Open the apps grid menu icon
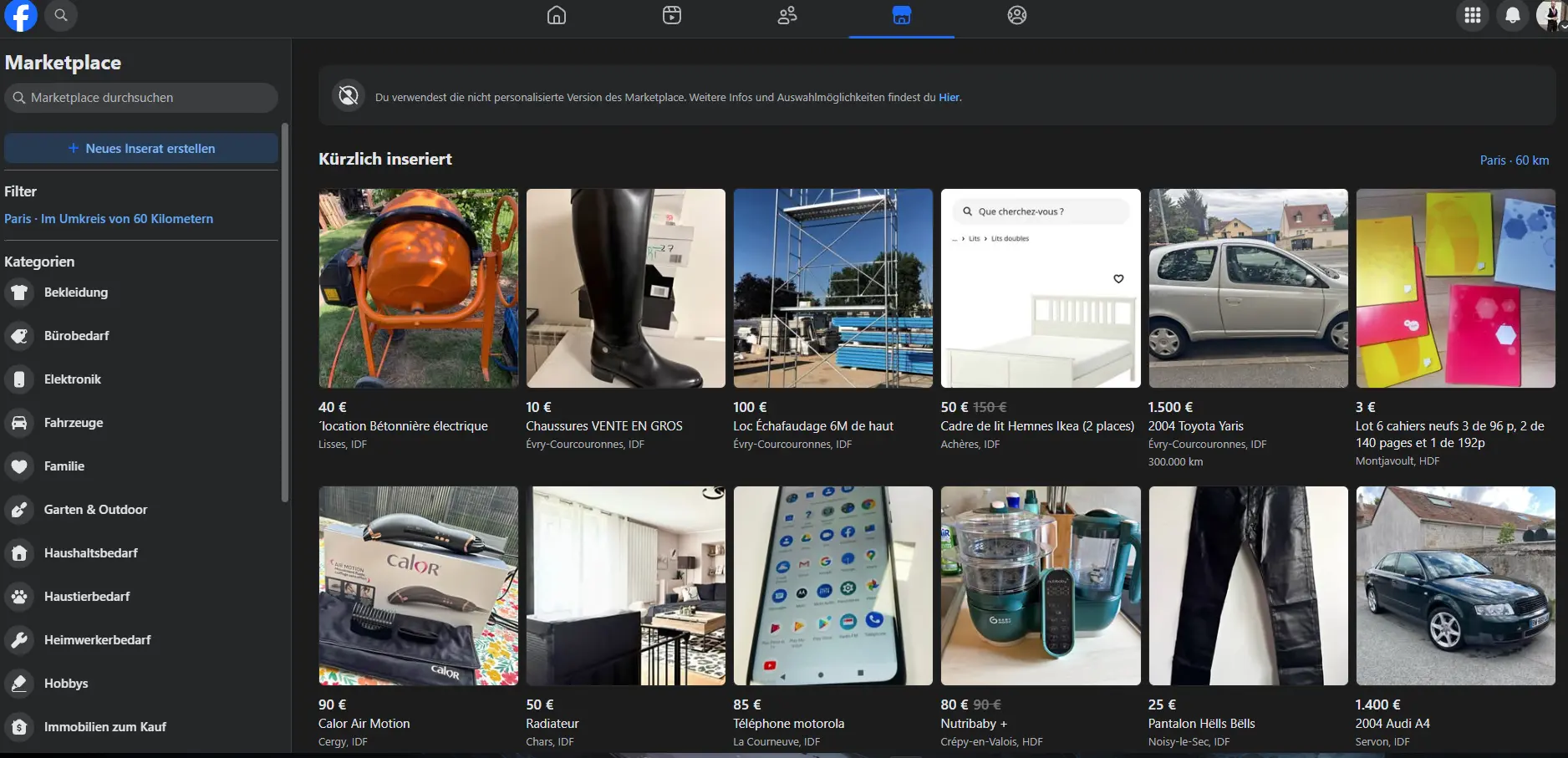The image size is (1568, 758). click(x=1473, y=15)
